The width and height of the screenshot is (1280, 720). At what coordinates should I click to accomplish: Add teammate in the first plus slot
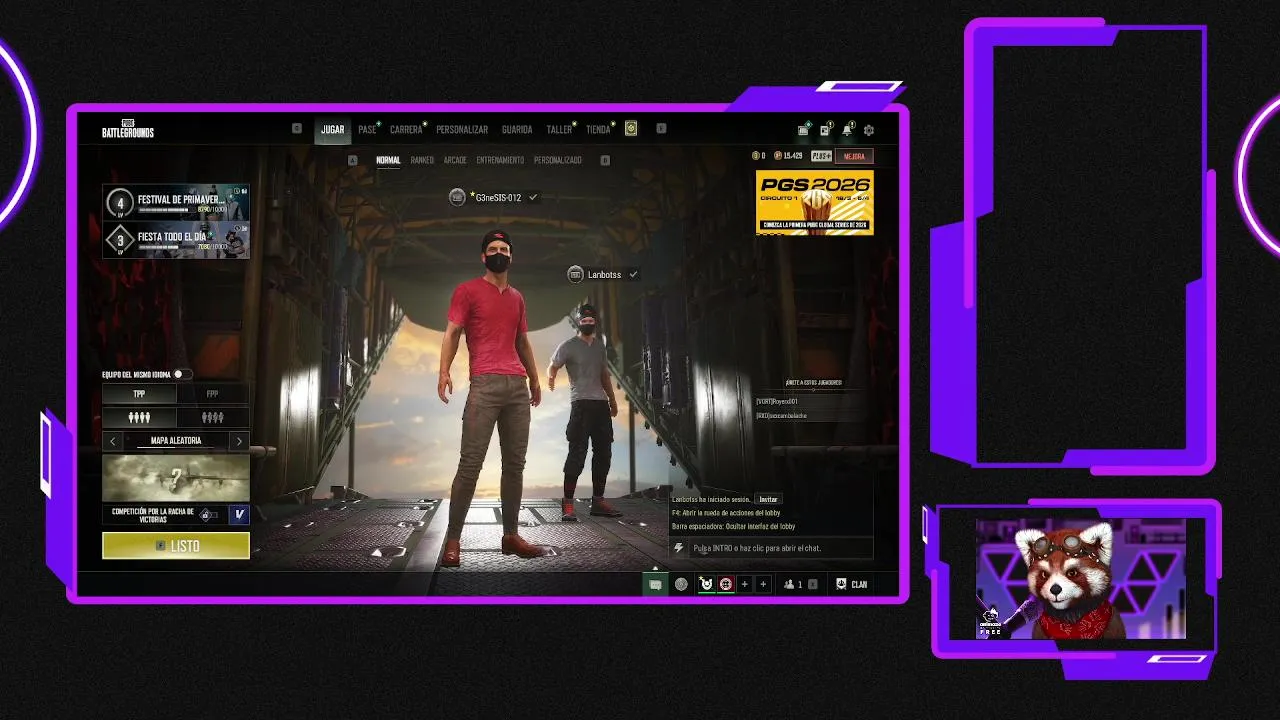tap(744, 584)
